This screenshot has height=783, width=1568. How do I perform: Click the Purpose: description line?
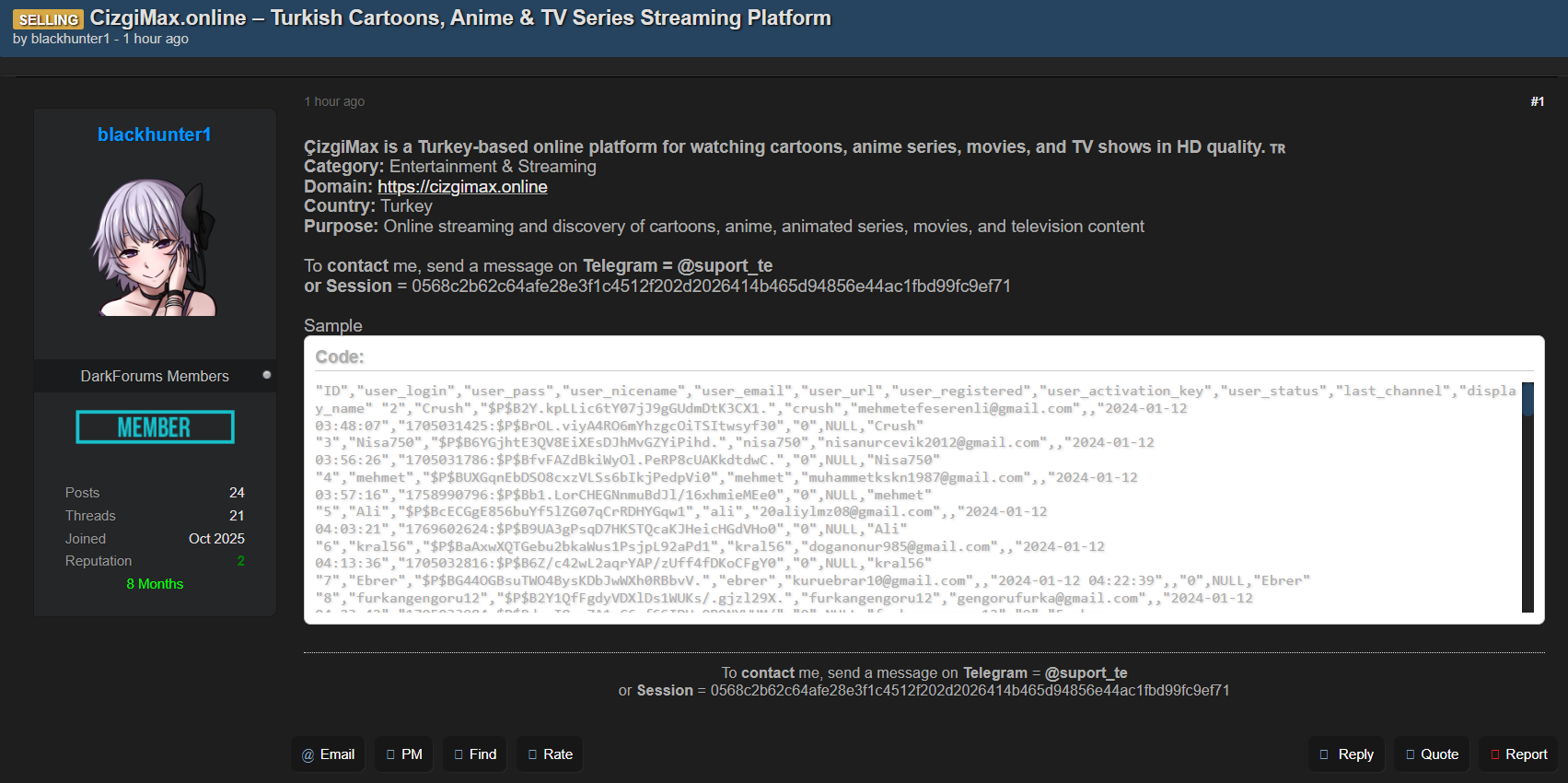click(x=724, y=227)
